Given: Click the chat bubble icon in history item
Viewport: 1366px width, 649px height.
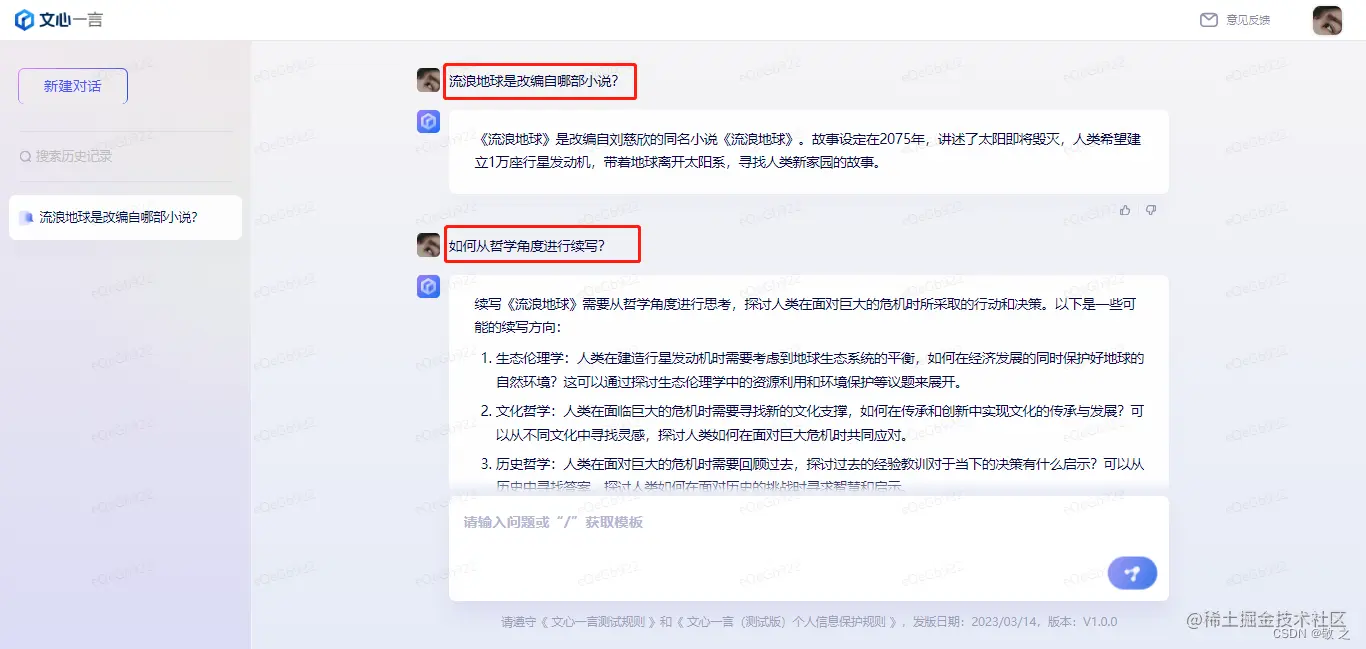Looking at the screenshot, I should point(26,217).
